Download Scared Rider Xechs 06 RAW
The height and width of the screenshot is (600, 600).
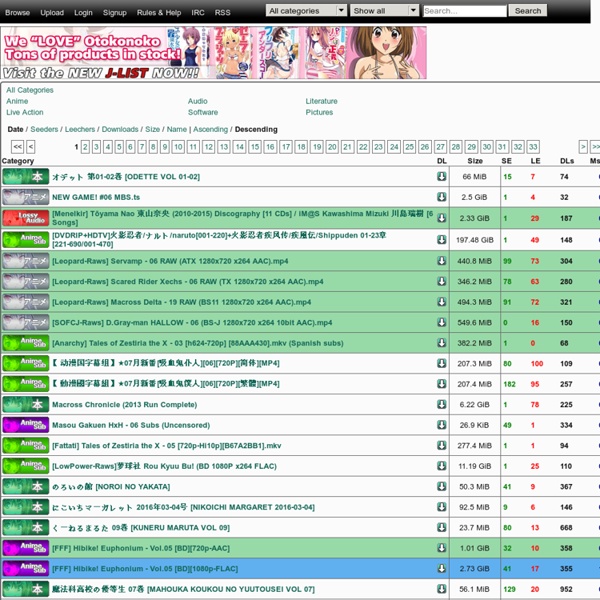(x=442, y=281)
